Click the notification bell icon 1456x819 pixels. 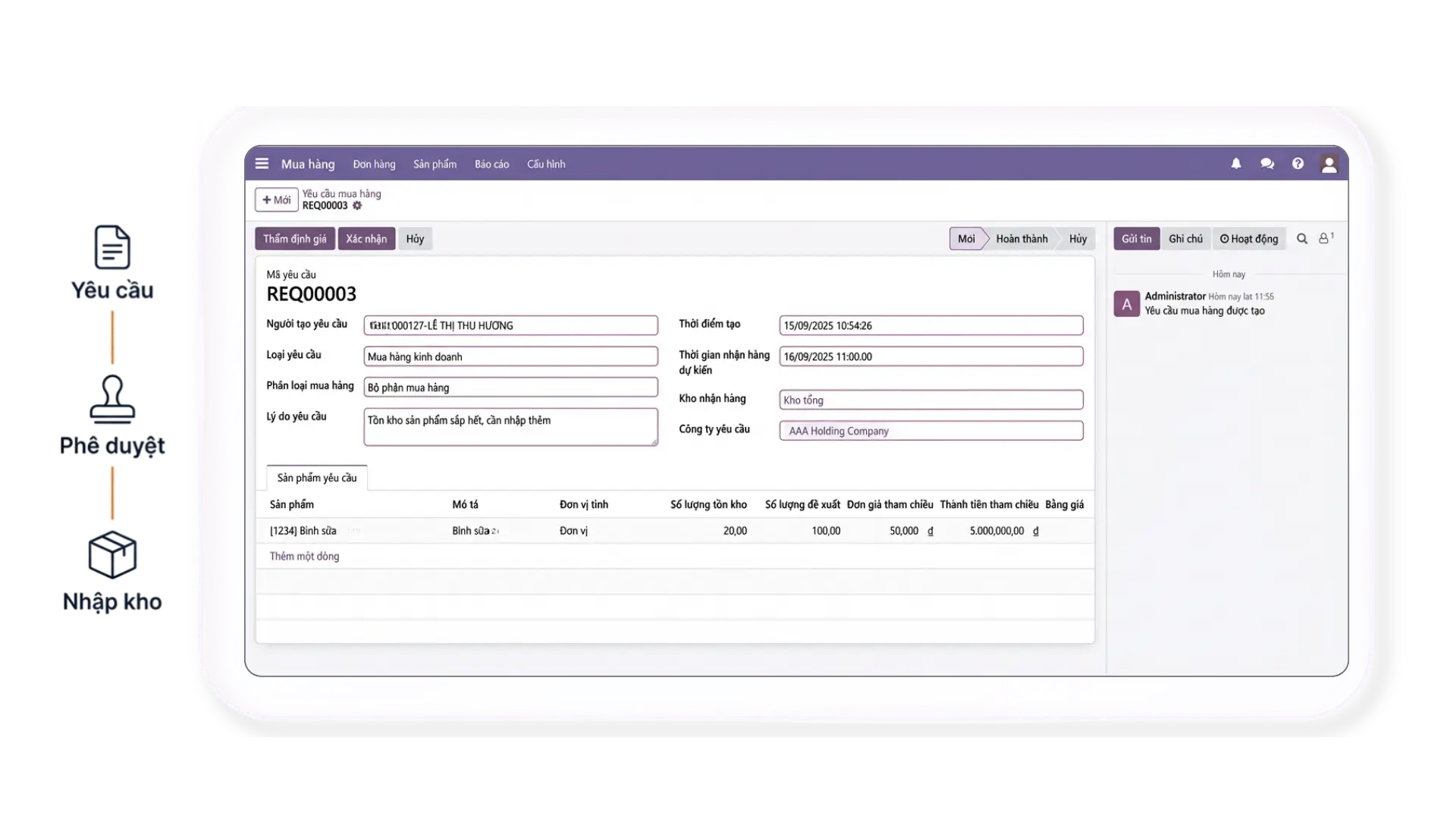click(1236, 164)
